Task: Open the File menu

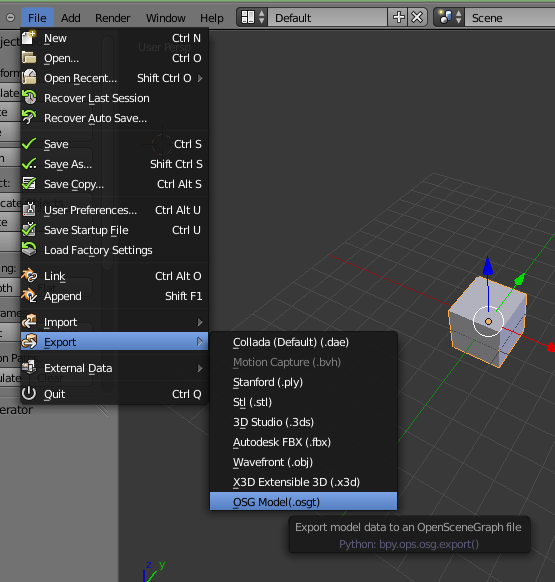Action: 37,18
